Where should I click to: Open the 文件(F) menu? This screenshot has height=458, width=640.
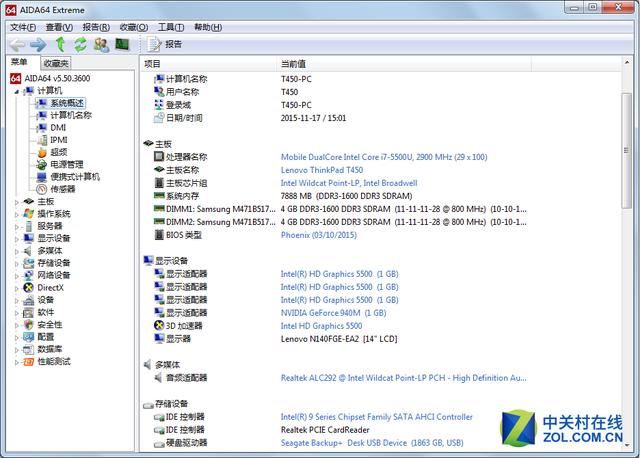click(x=23, y=27)
